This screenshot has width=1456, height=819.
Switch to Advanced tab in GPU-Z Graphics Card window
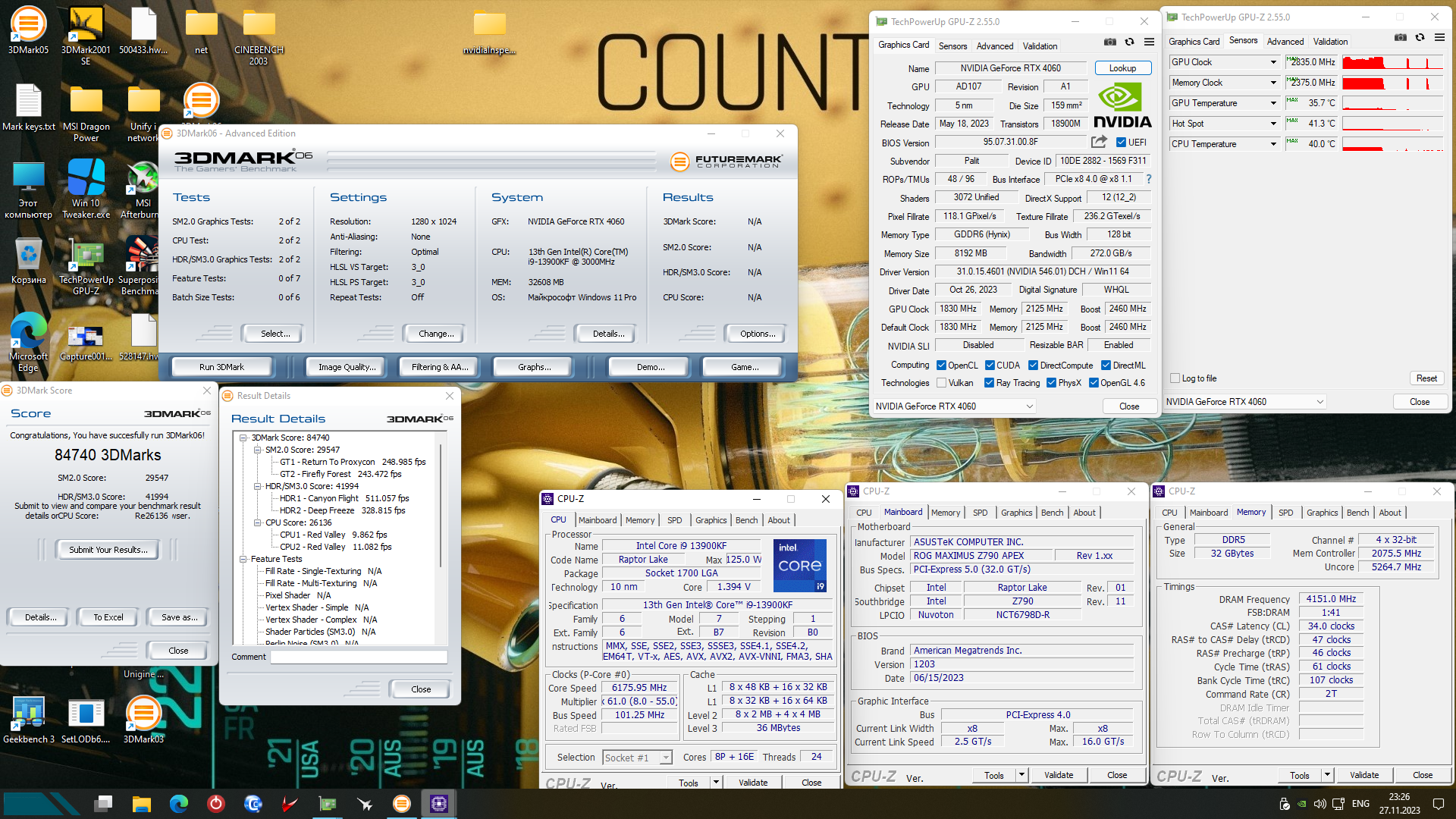(994, 46)
